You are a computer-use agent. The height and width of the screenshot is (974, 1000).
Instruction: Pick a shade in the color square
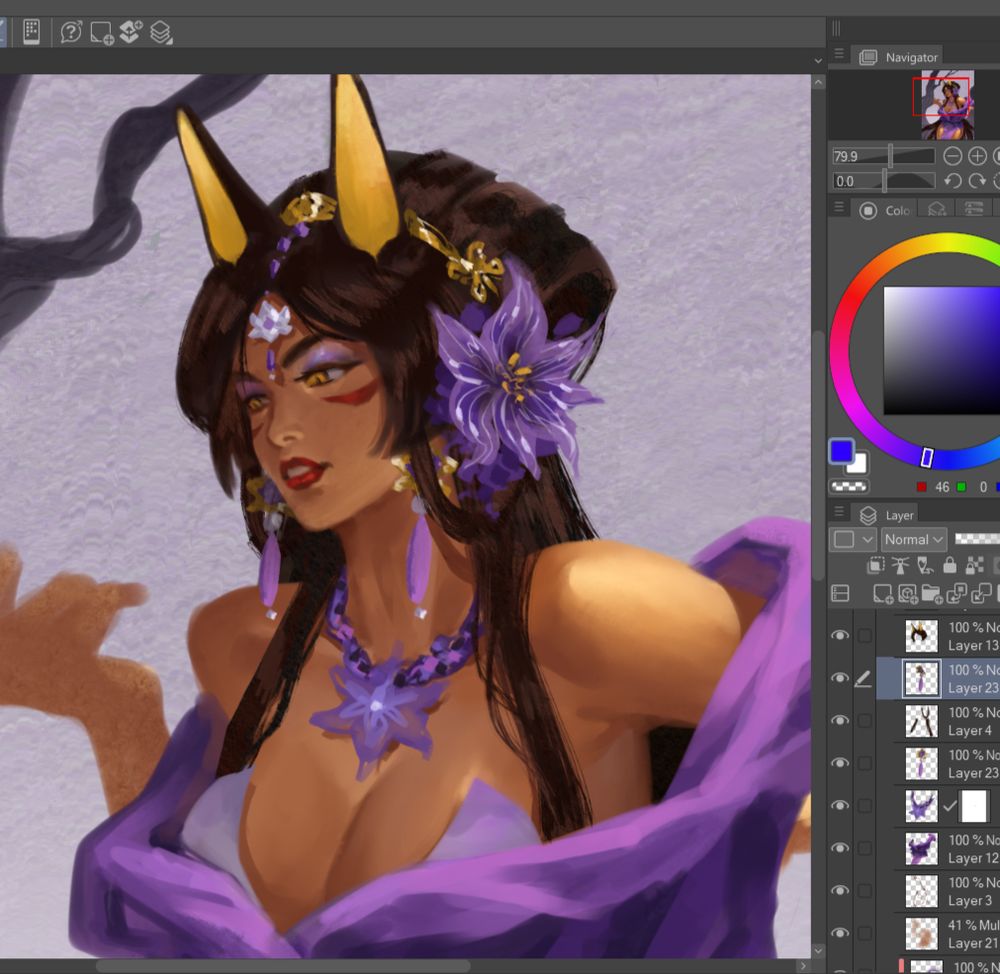(x=941, y=350)
